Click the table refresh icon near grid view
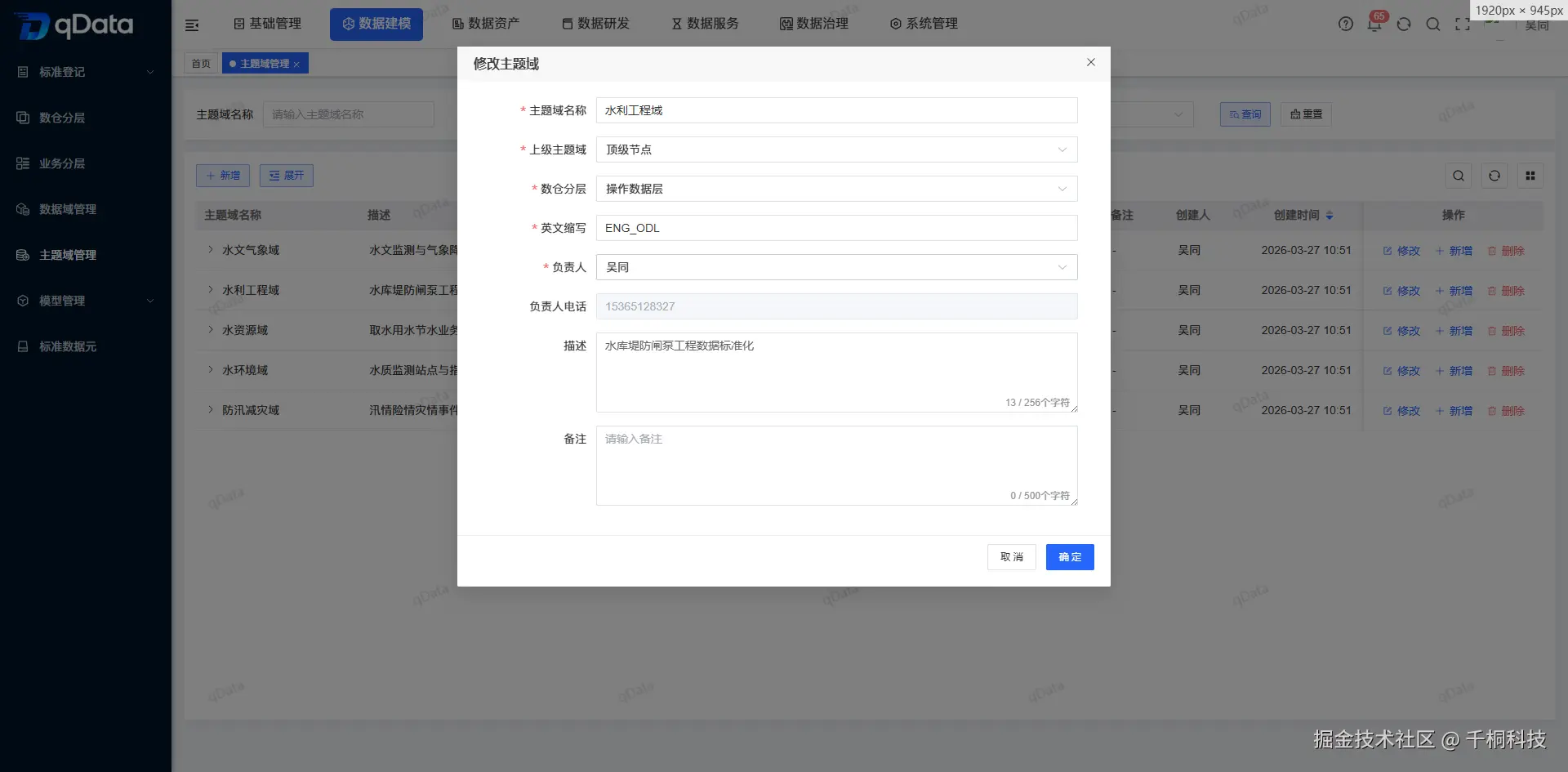 [1494, 175]
